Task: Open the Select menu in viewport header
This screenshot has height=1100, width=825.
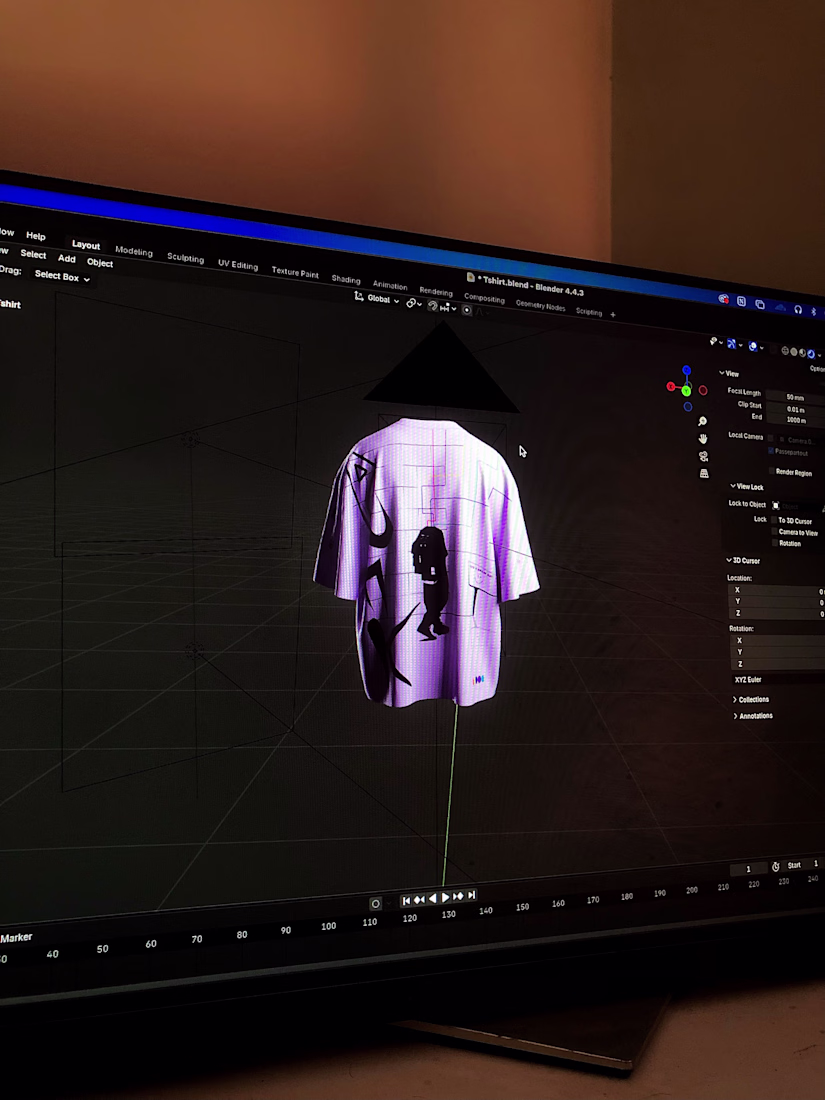Action: pos(33,254)
